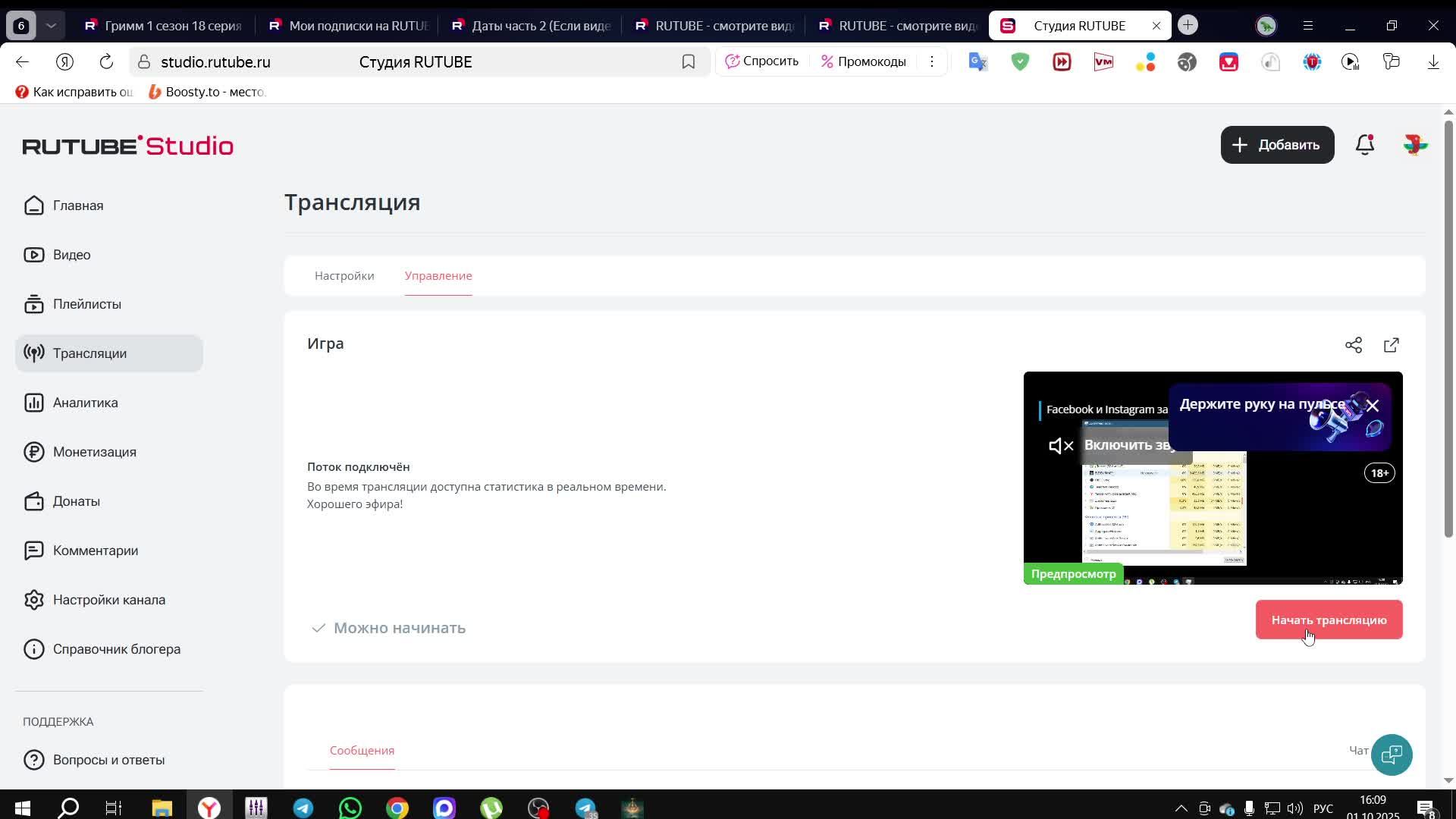Bookmark page with address bar flag icon

(x=688, y=62)
